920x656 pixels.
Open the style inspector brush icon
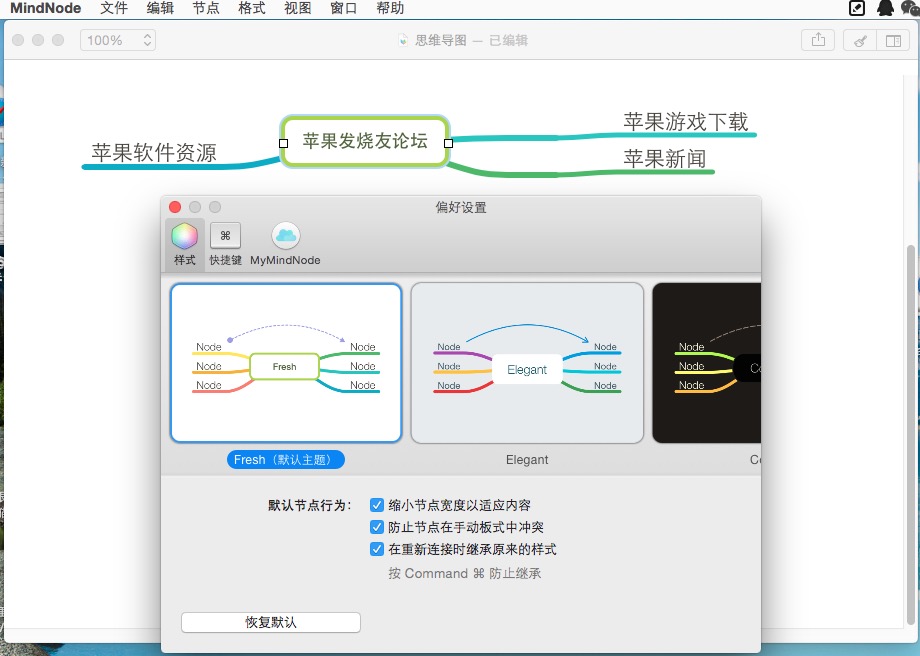click(x=860, y=40)
